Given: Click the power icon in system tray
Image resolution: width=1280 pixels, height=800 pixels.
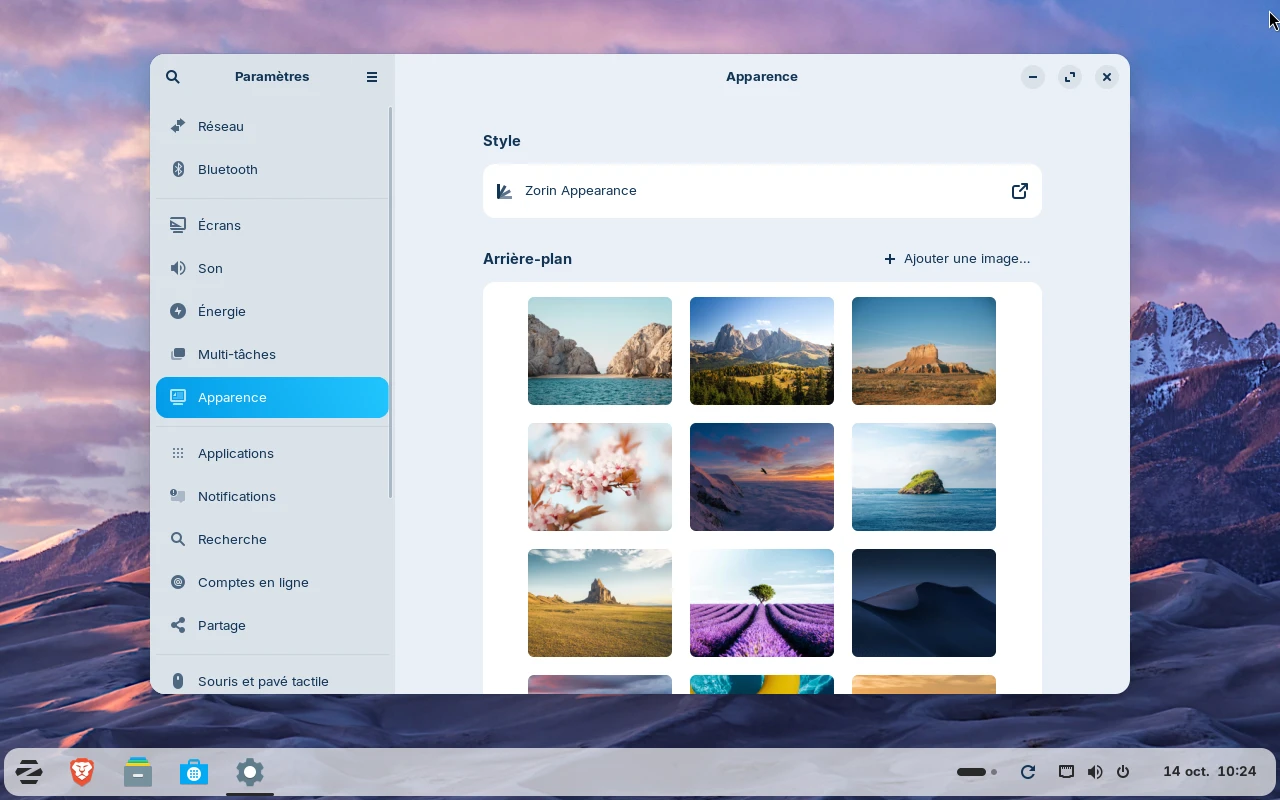Looking at the screenshot, I should 1123,772.
